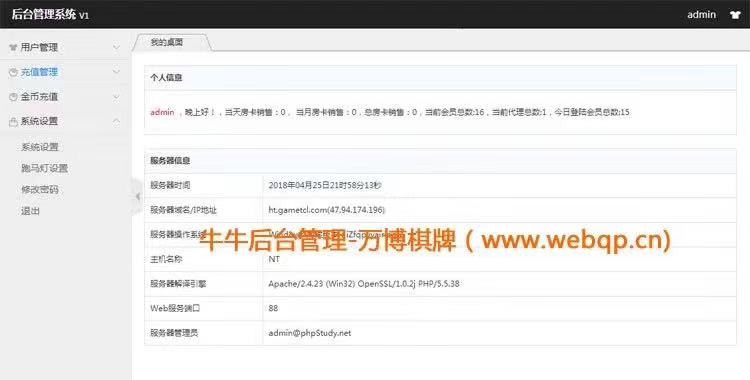Open the admin account menu in header
The width and height of the screenshot is (750, 380).
coord(701,14)
